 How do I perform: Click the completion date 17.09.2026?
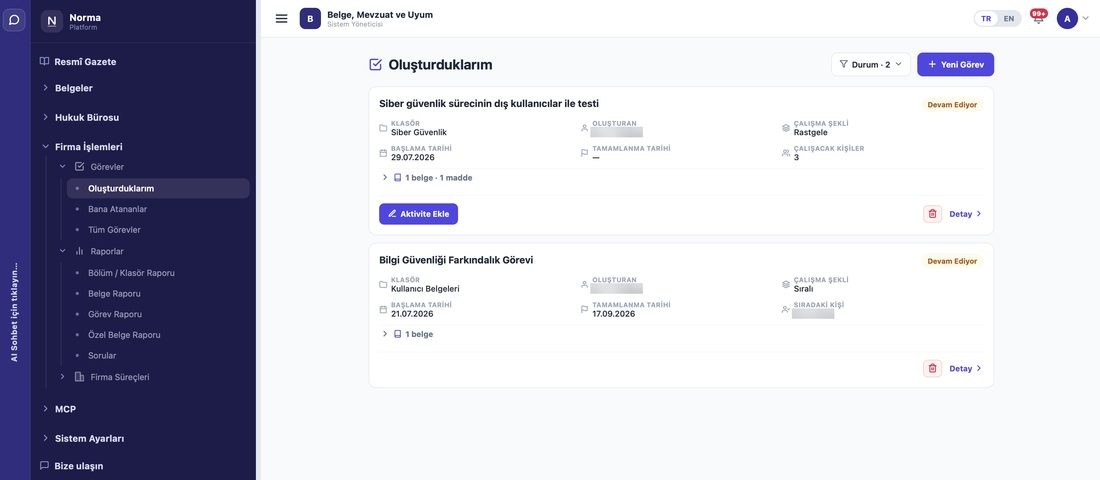tap(614, 314)
